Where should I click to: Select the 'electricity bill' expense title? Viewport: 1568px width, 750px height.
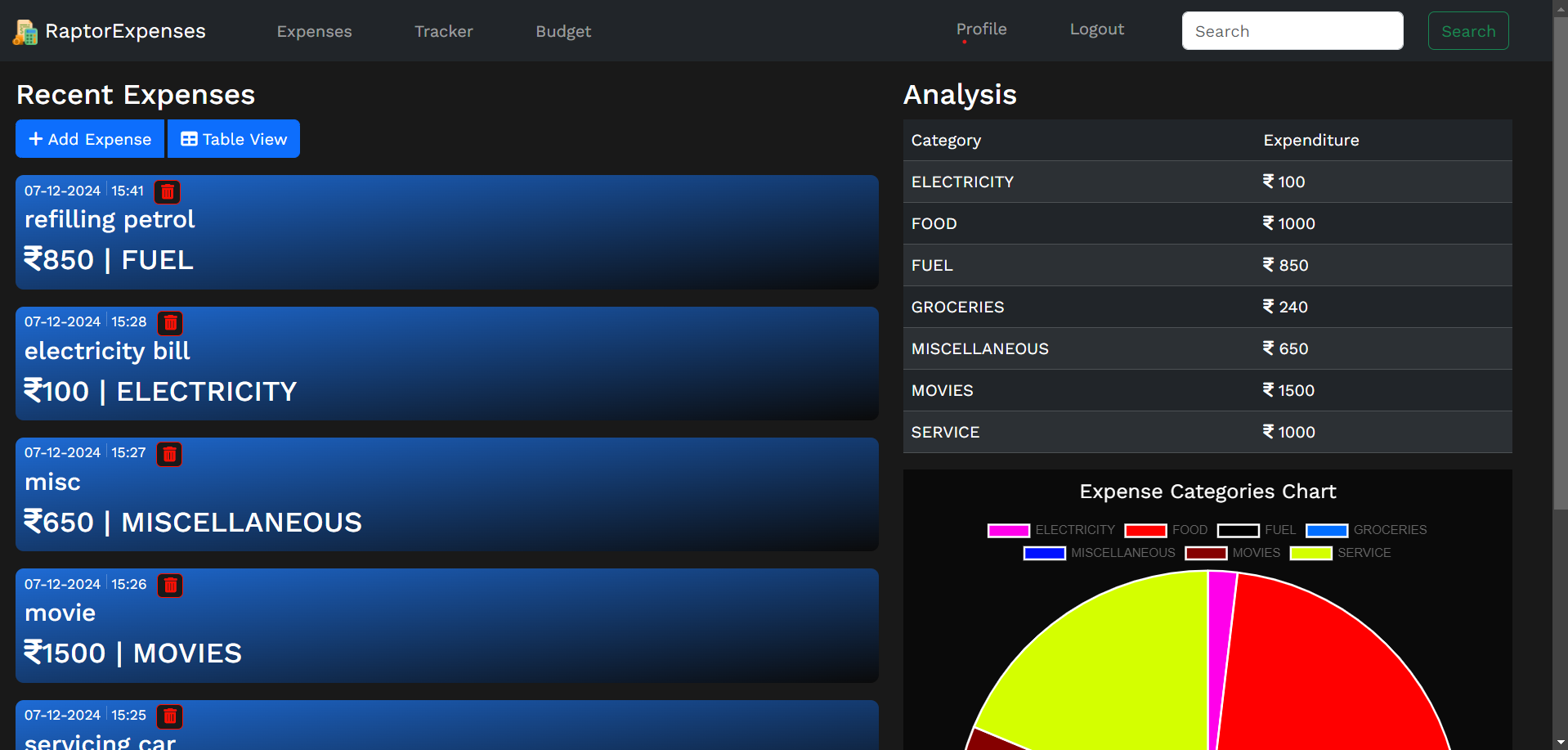click(107, 351)
